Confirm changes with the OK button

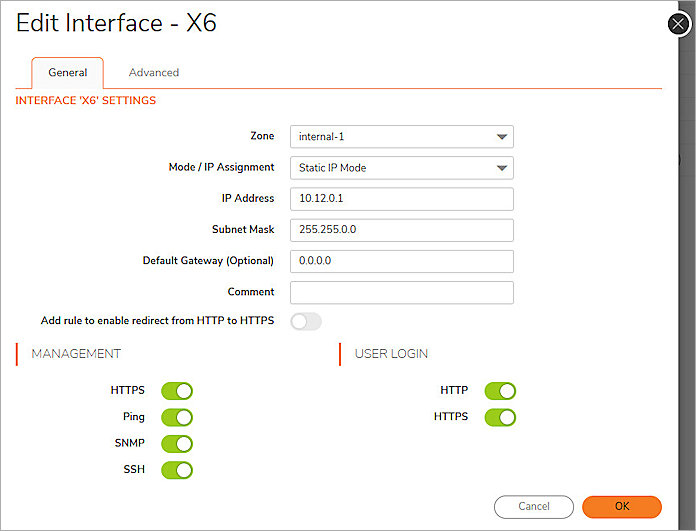[x=621, y=507]
